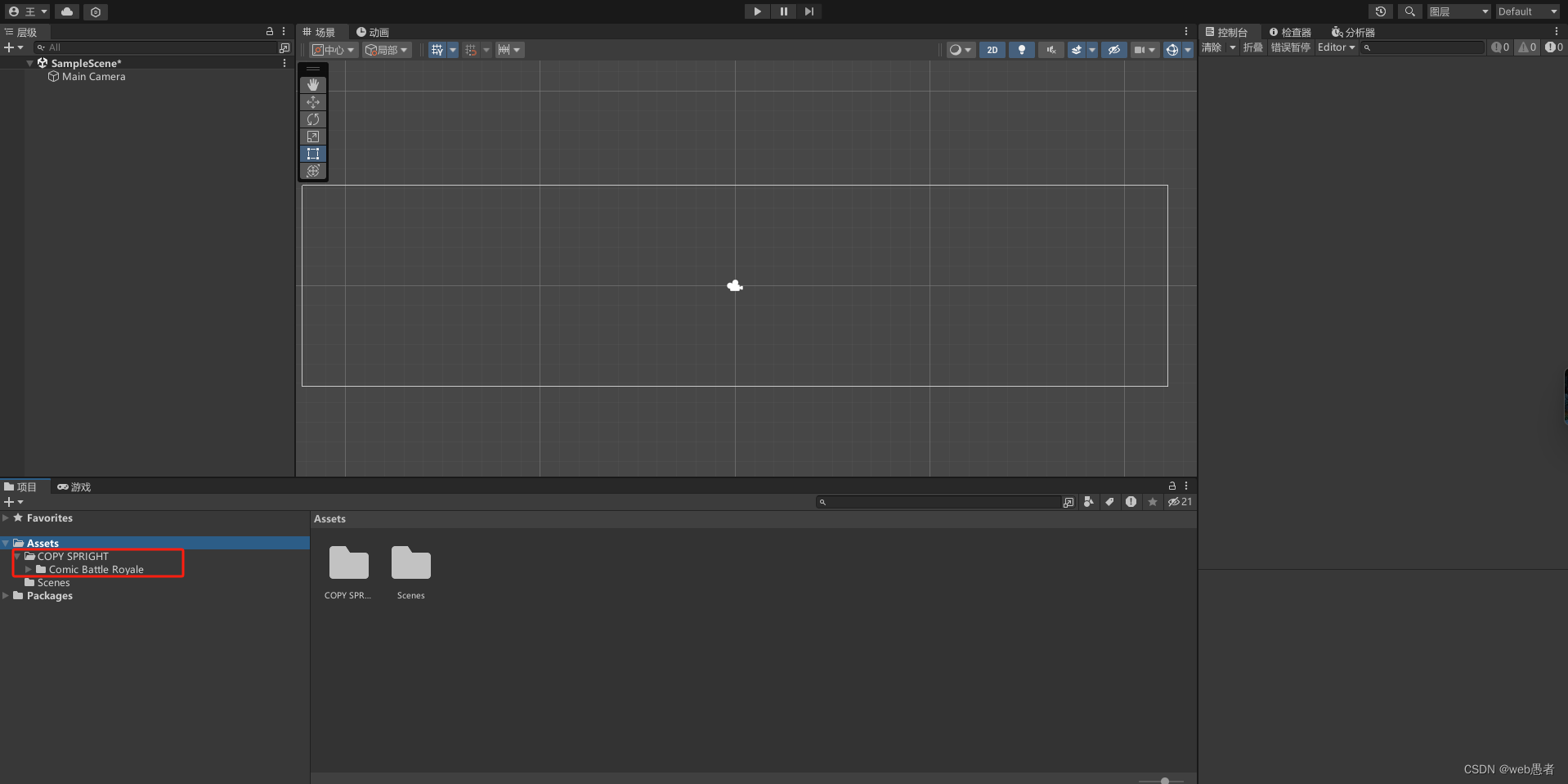Open the pivot/center mode dropdown

(x=332, y=49)
